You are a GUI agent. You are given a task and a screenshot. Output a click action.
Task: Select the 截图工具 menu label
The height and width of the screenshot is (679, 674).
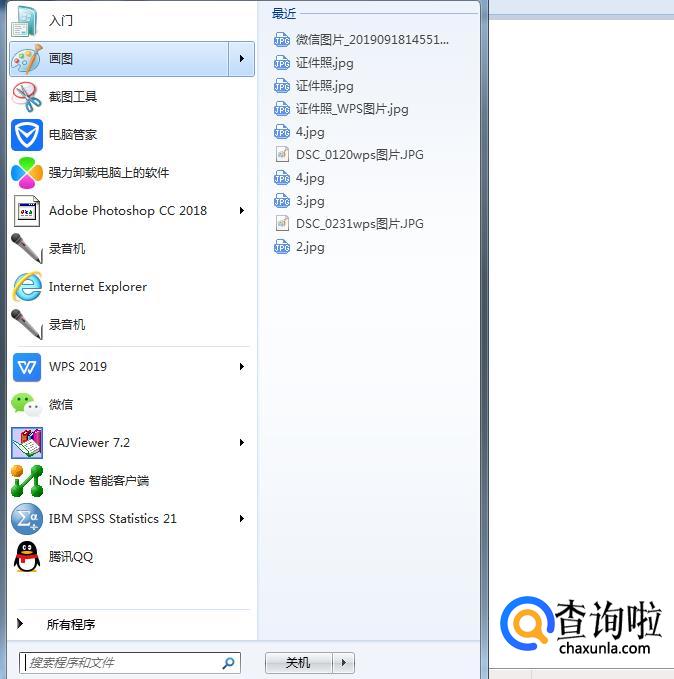point(73,97)
